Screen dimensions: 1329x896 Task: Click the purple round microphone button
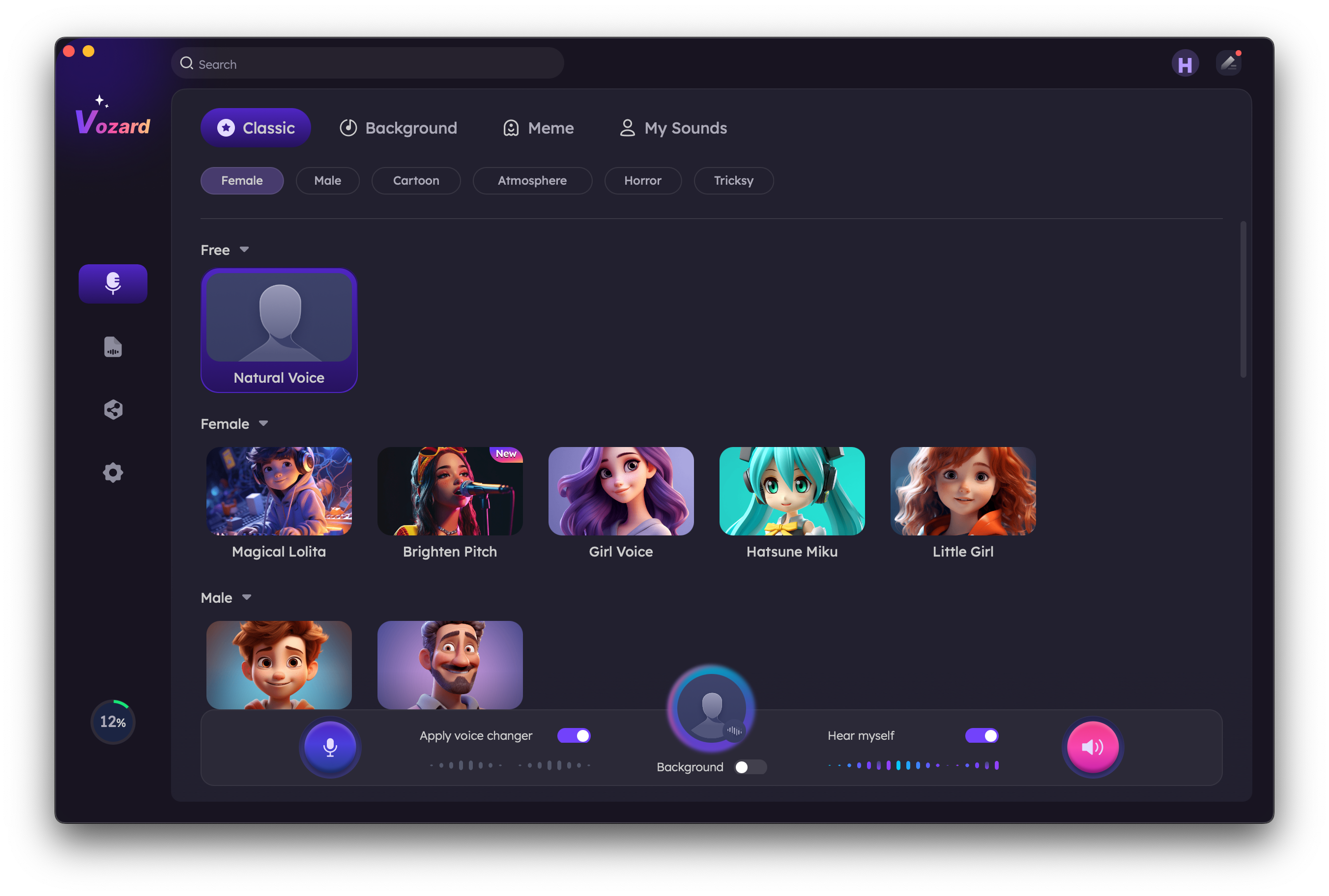[x=330, y=747]
